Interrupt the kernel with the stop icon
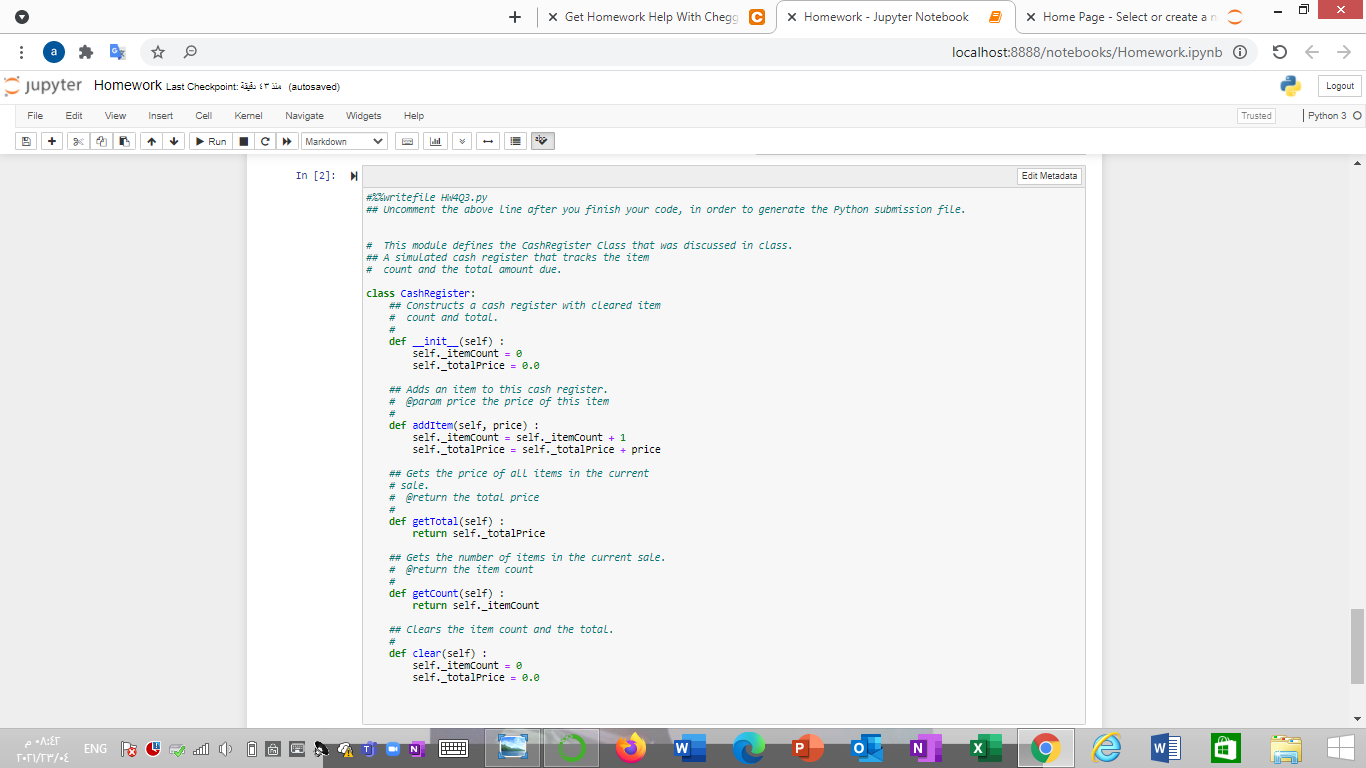The width and height of the screenshot is (1366, 768). [243, 142]
